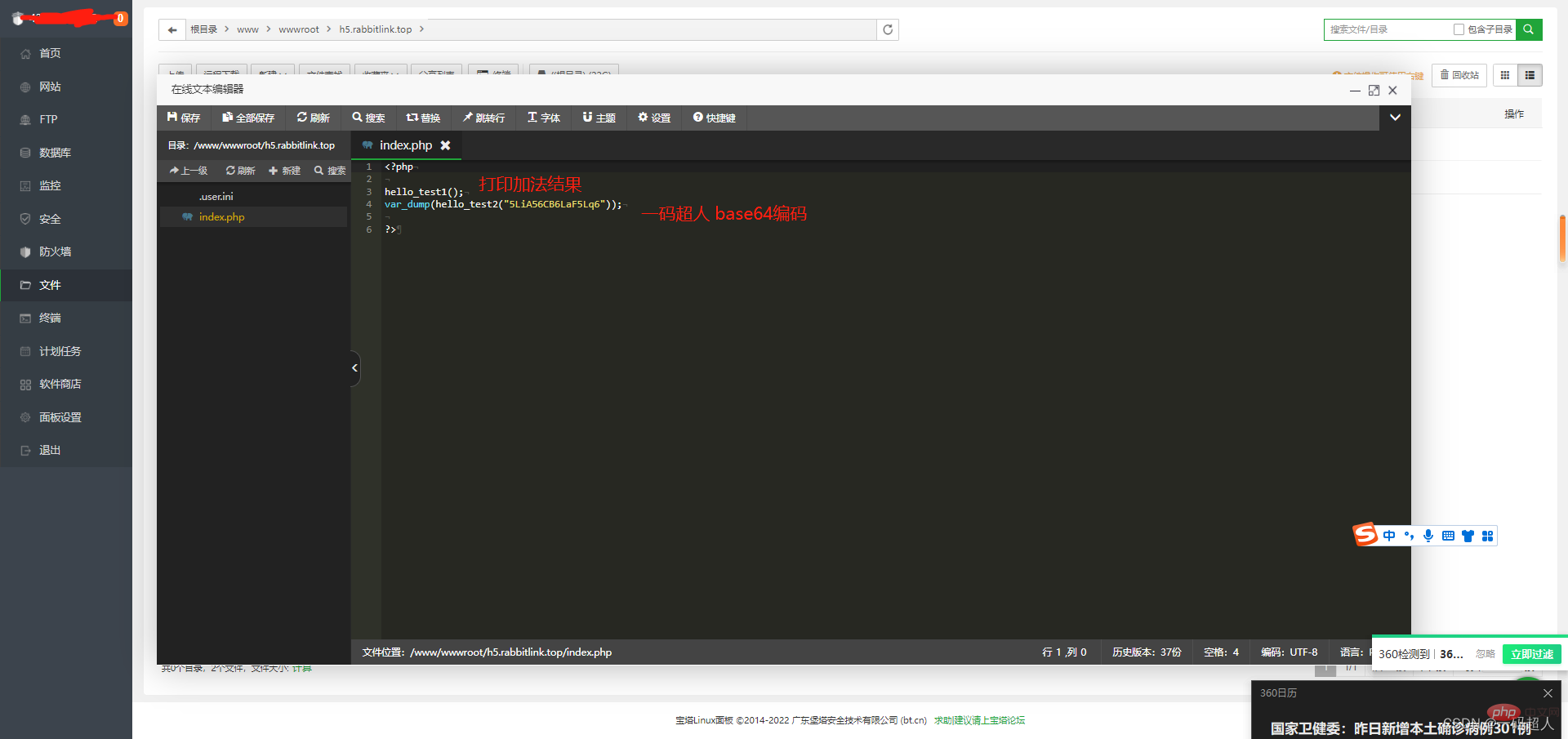The image size is (1568, 739).
Task: Click the 防火墙 shield icon in sidebar
Action: click(x=25, y=252)
